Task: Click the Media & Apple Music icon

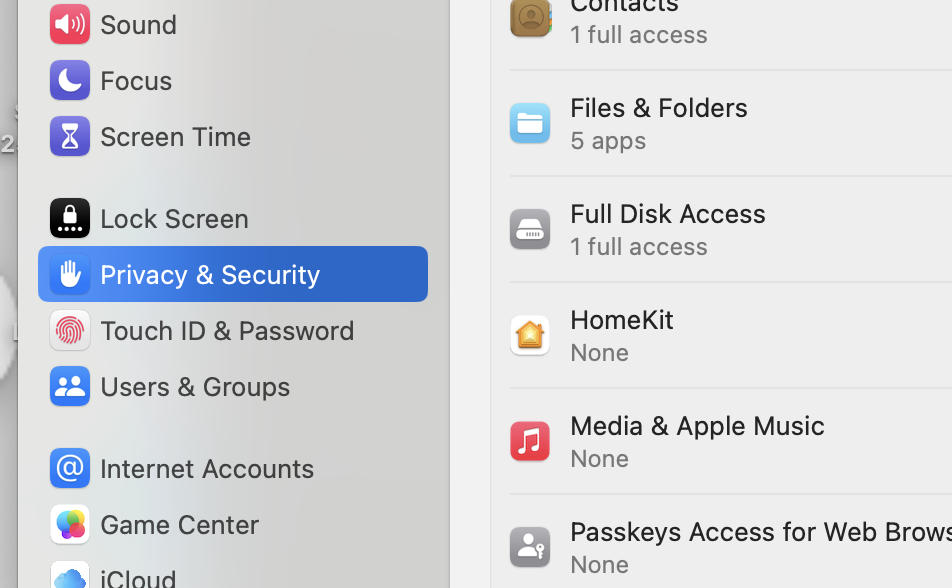Action: (530, 441)
